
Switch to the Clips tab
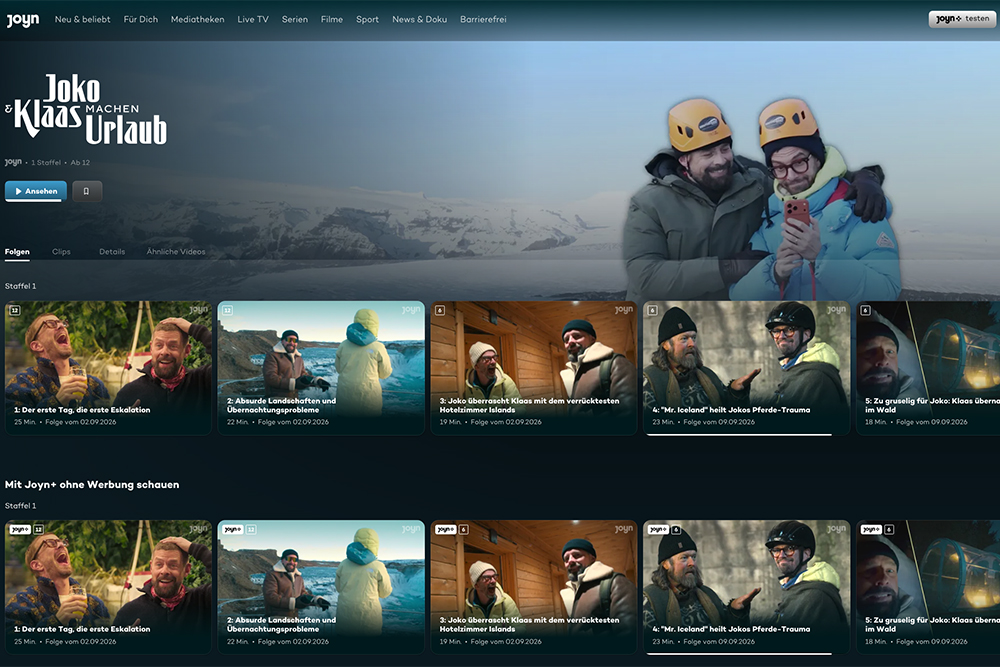[x=61, y=252]
